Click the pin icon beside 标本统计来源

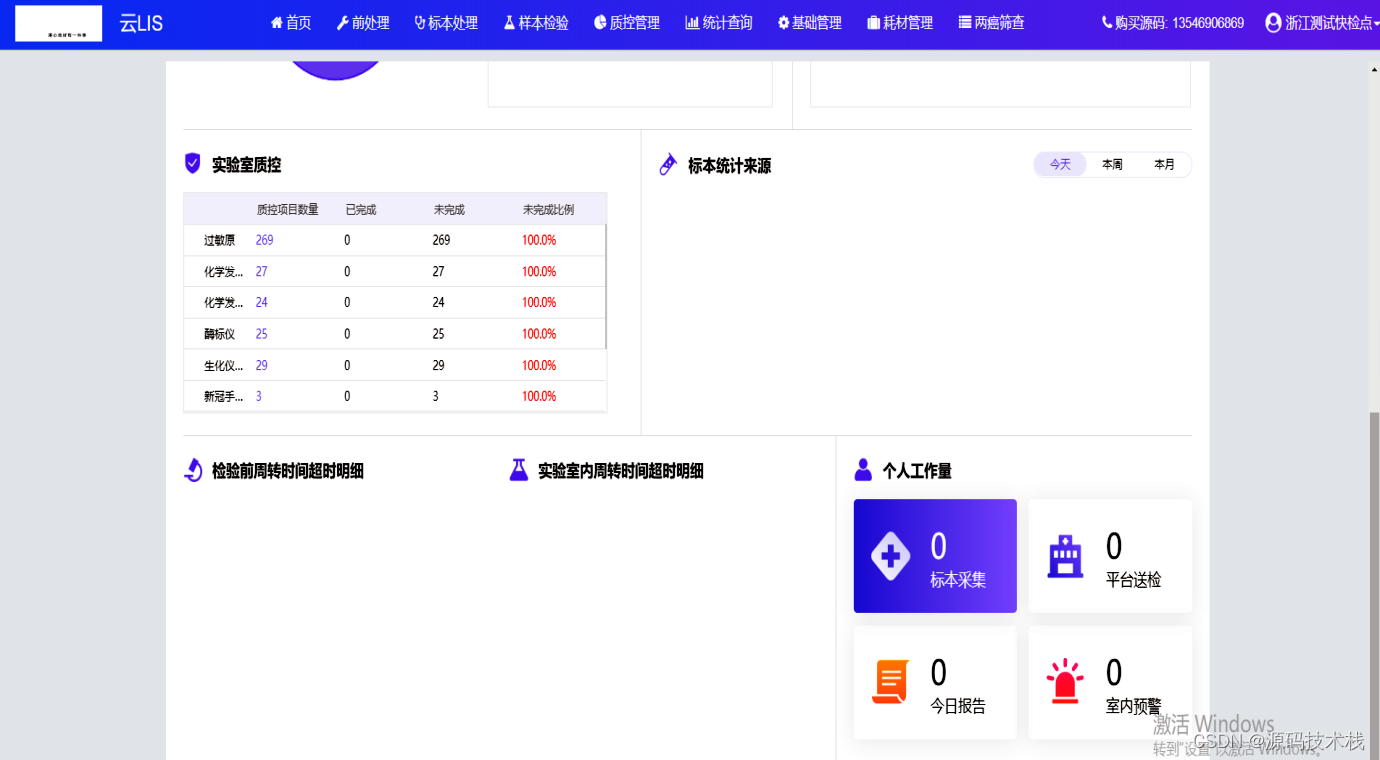click(x=668, y=164)
